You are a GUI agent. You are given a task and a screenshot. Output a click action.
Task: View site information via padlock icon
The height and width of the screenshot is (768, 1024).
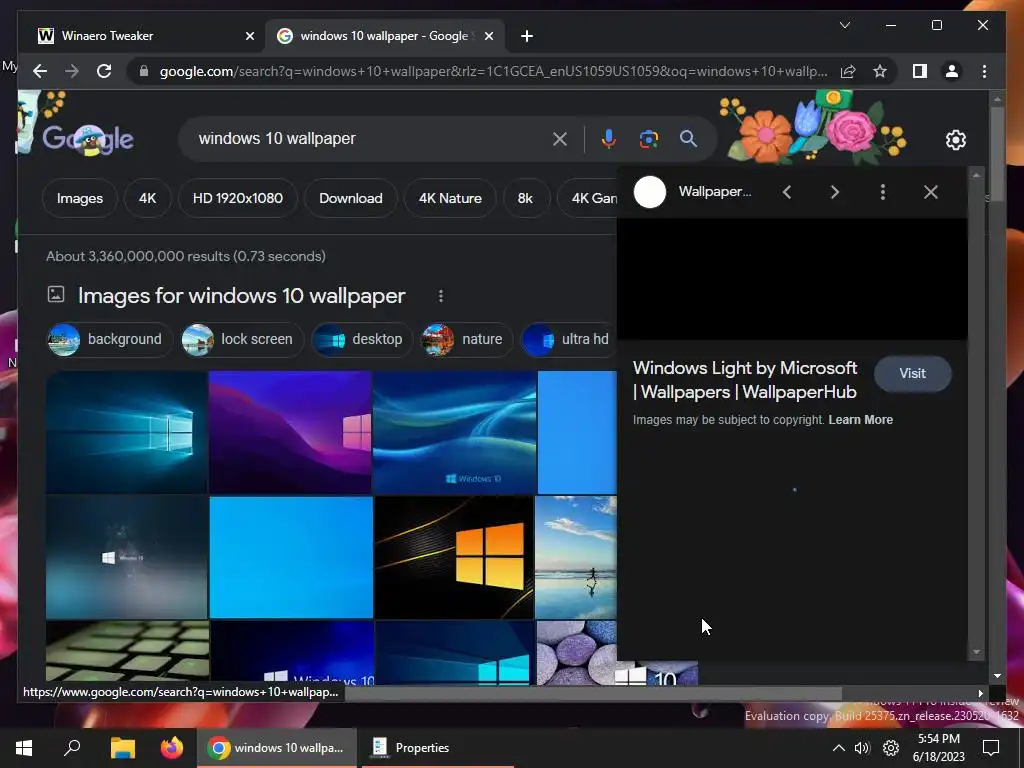(144, 71)
